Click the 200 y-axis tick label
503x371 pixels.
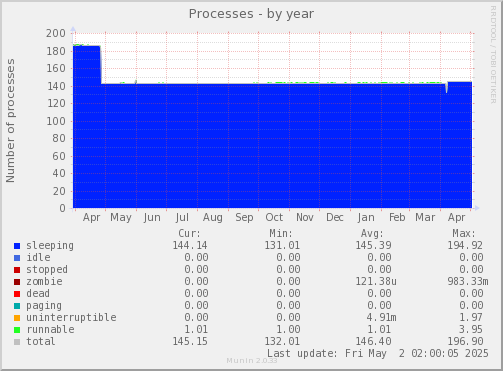click(x=56, y=33)
